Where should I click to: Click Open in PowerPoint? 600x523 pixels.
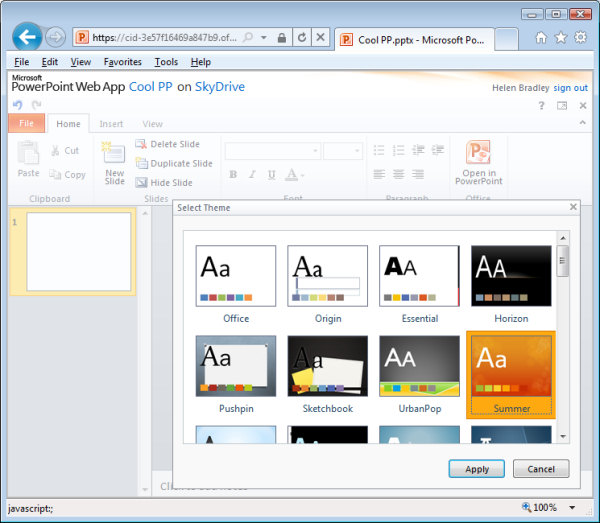478,162
